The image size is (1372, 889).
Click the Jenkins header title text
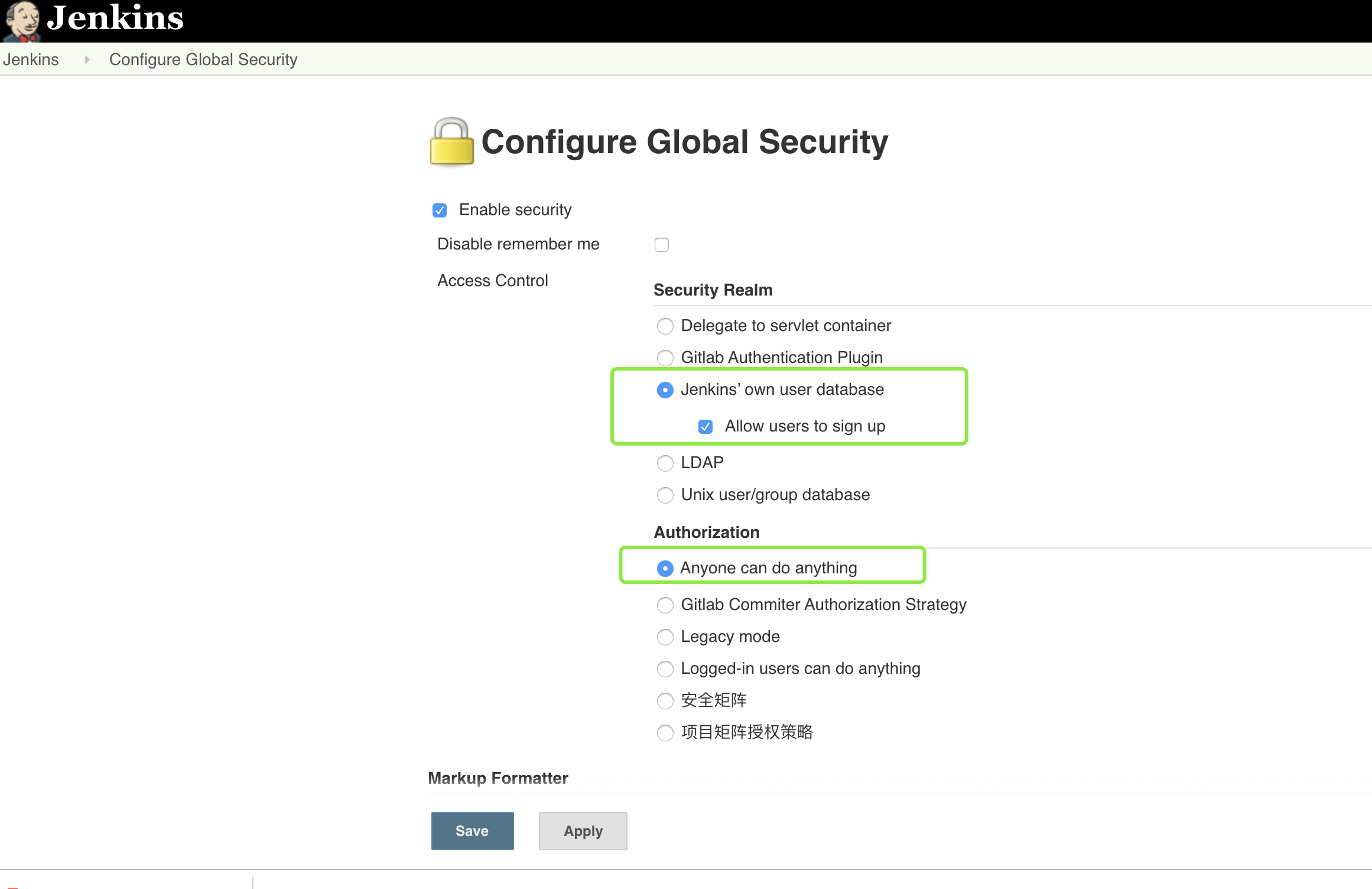click(x=115, y=18)
